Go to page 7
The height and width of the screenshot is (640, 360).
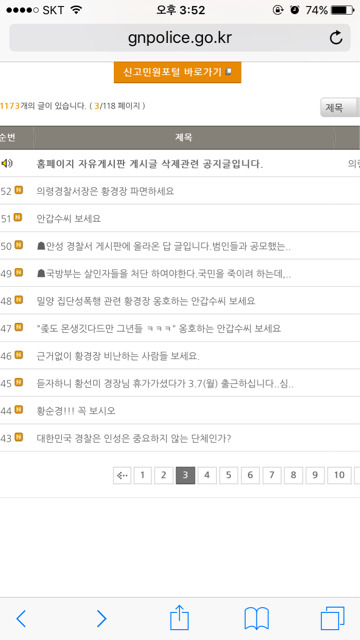coord(272,475)
